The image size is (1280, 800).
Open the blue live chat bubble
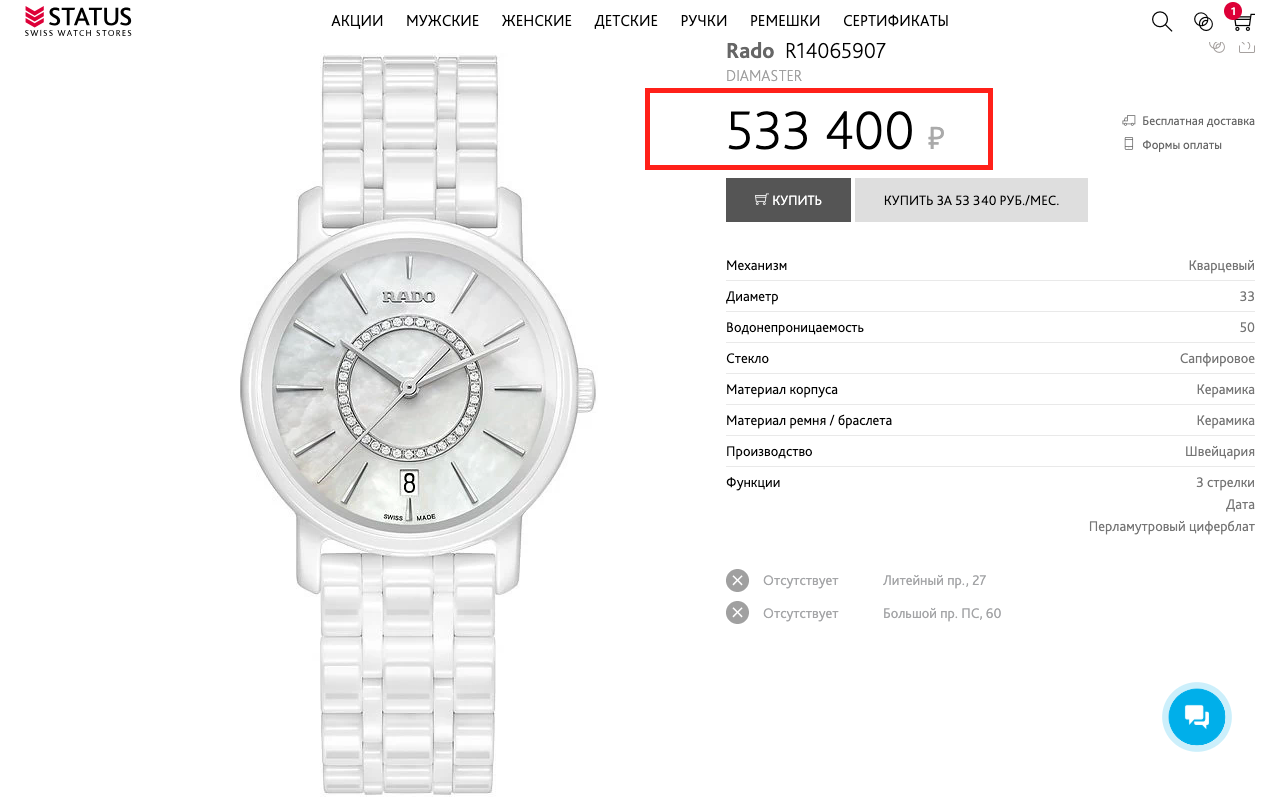1196,716
